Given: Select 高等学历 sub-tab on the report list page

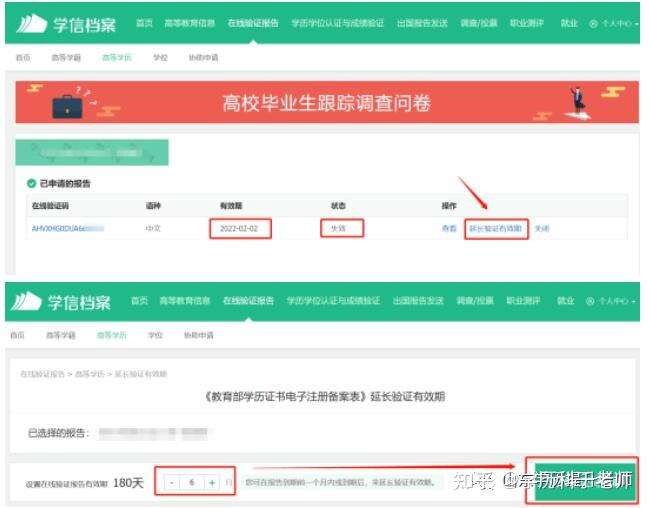Looking at the screenshot, I should click(x=116, y=57).
